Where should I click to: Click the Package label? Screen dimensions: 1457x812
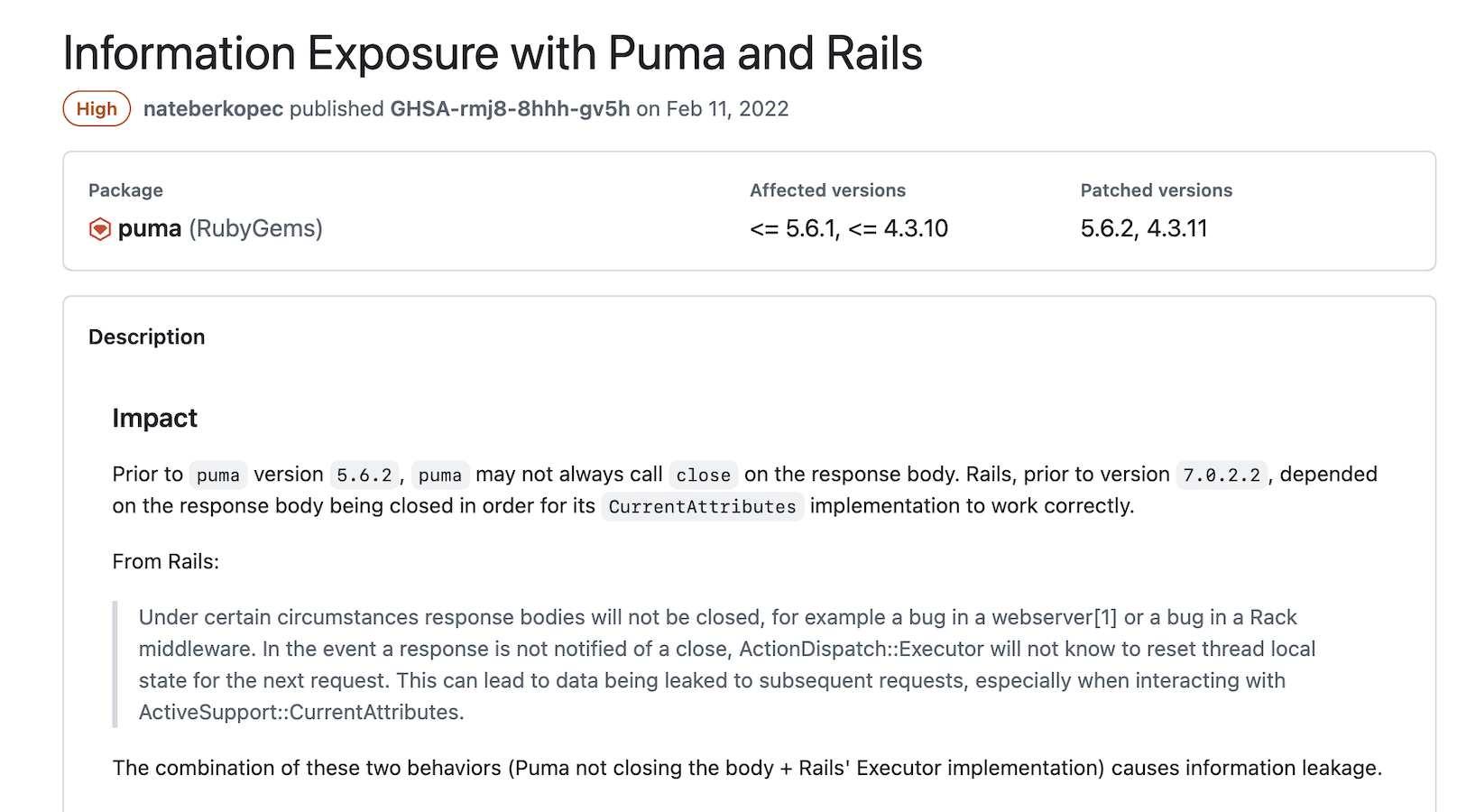125,190
